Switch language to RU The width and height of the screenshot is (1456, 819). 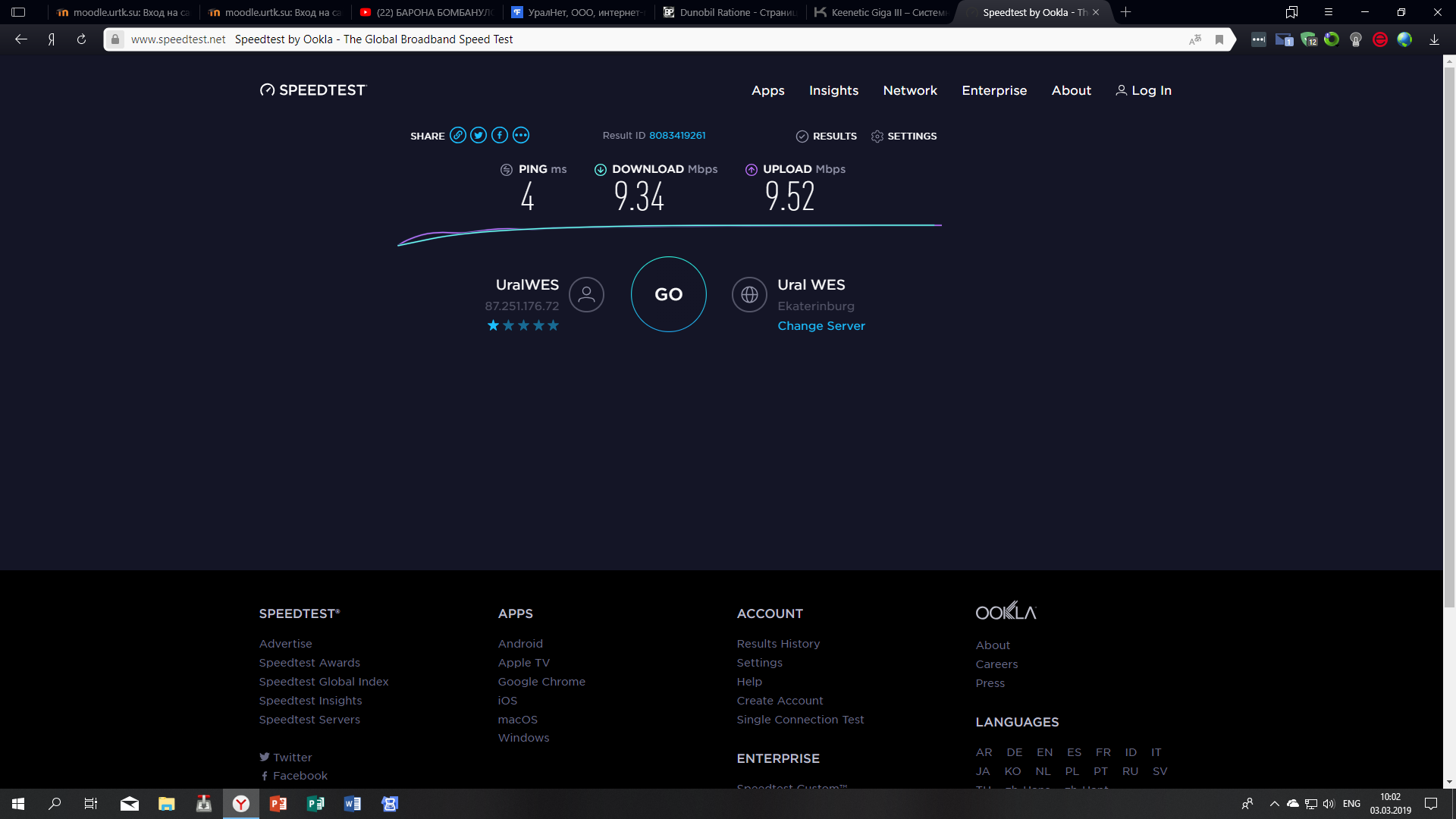(1130, 771)
